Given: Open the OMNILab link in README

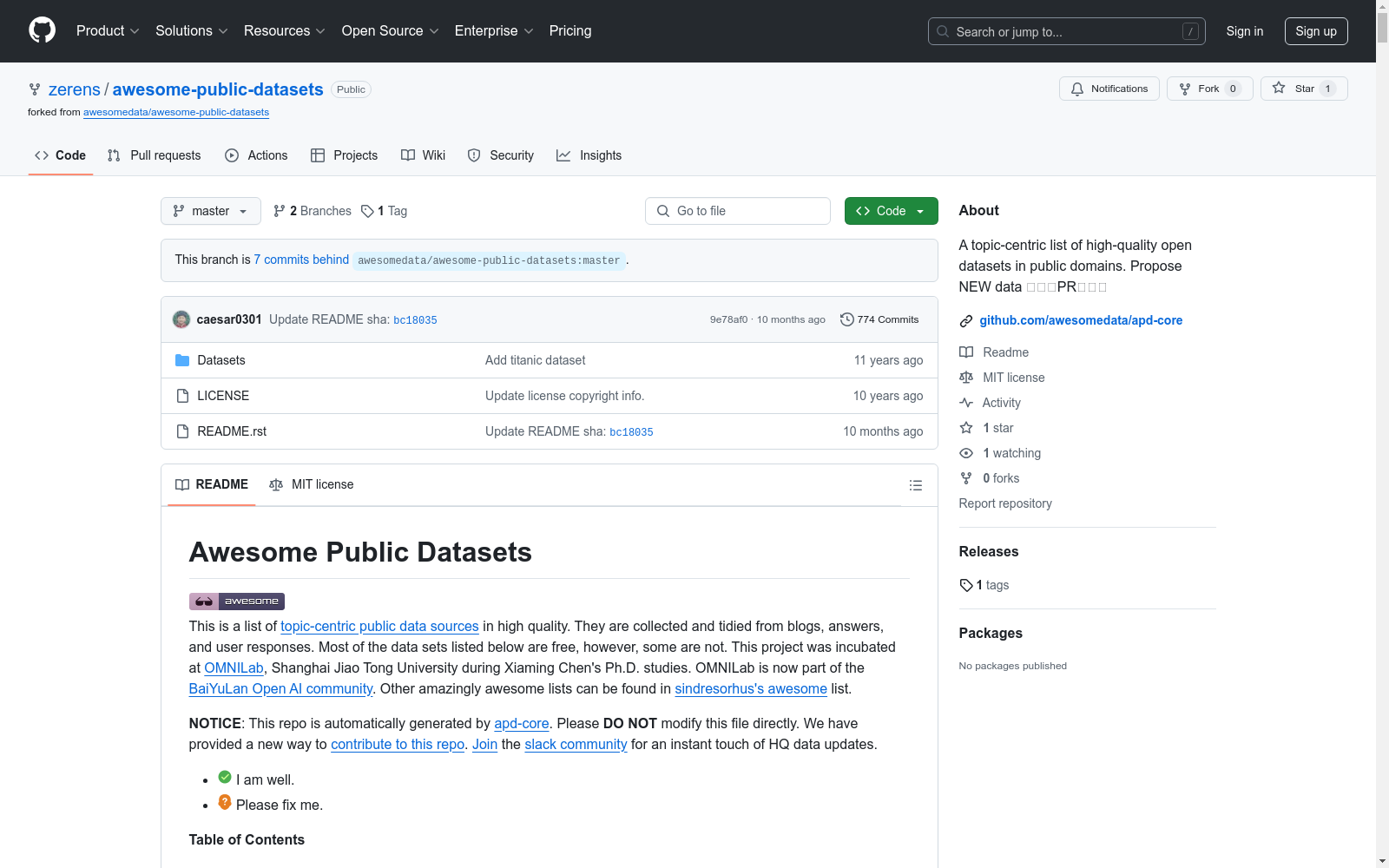Looking at the screenshot, I should coord(234,667).
